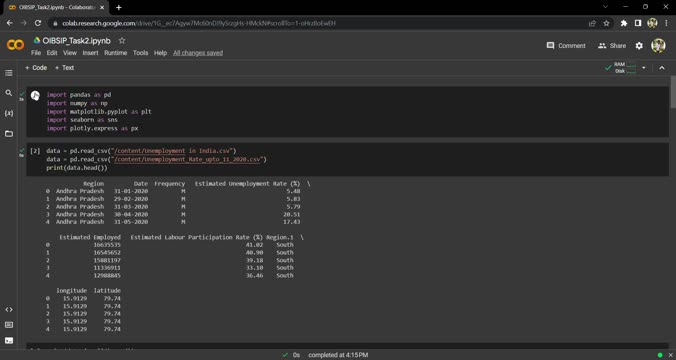Star the OIBSIP_Task2.ipynb notebook

tap(122, 41)
